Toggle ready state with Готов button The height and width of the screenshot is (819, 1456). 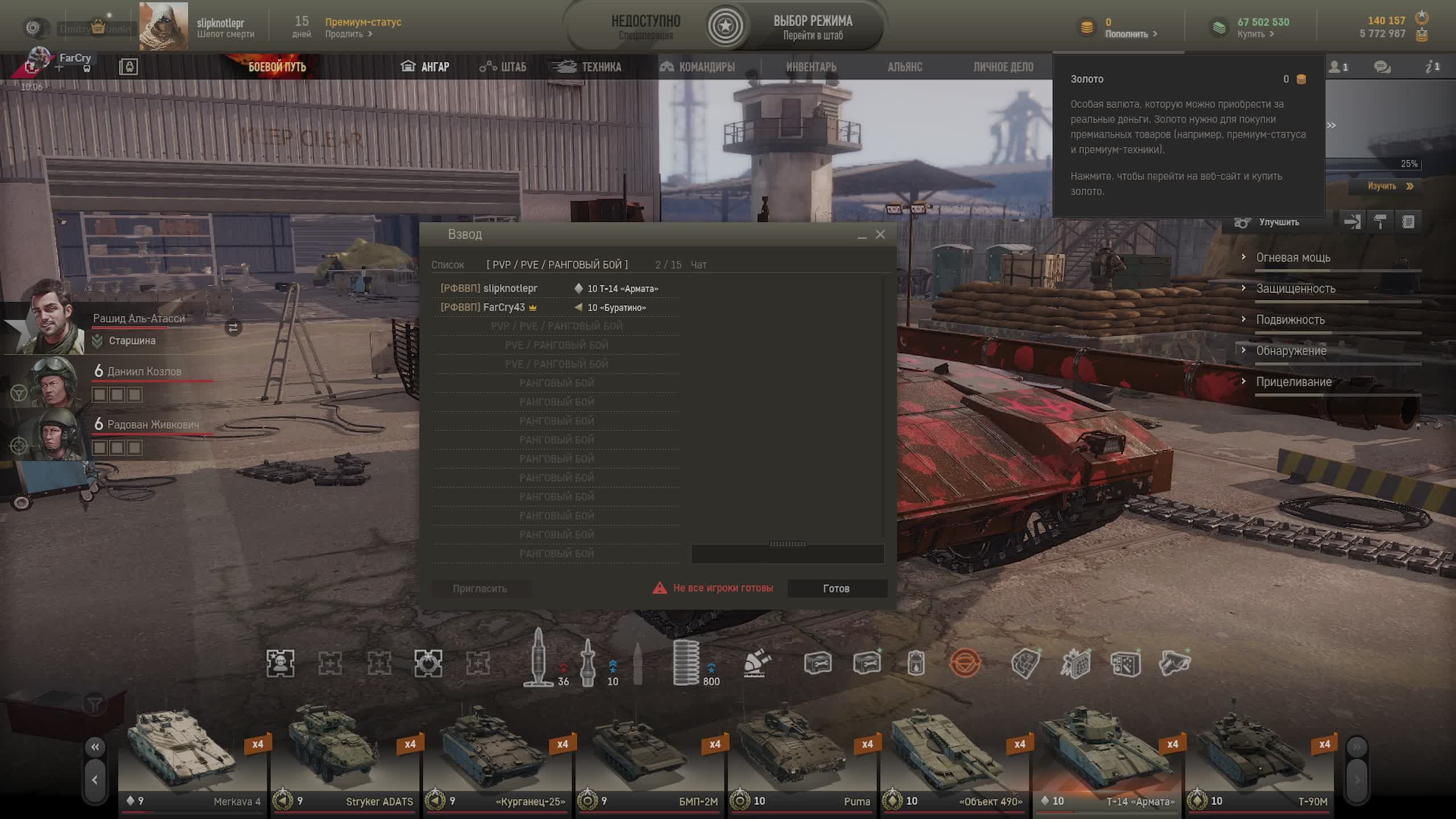point(836,588)
